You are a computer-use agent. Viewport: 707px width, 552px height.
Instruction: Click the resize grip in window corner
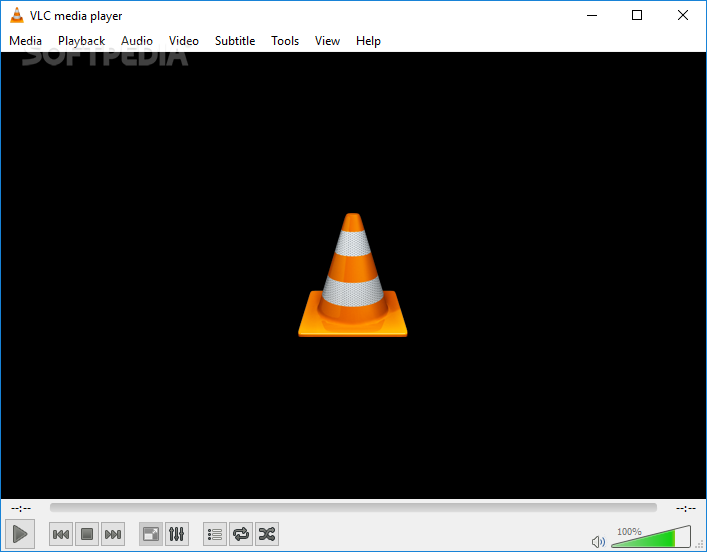tap(700, 545)
